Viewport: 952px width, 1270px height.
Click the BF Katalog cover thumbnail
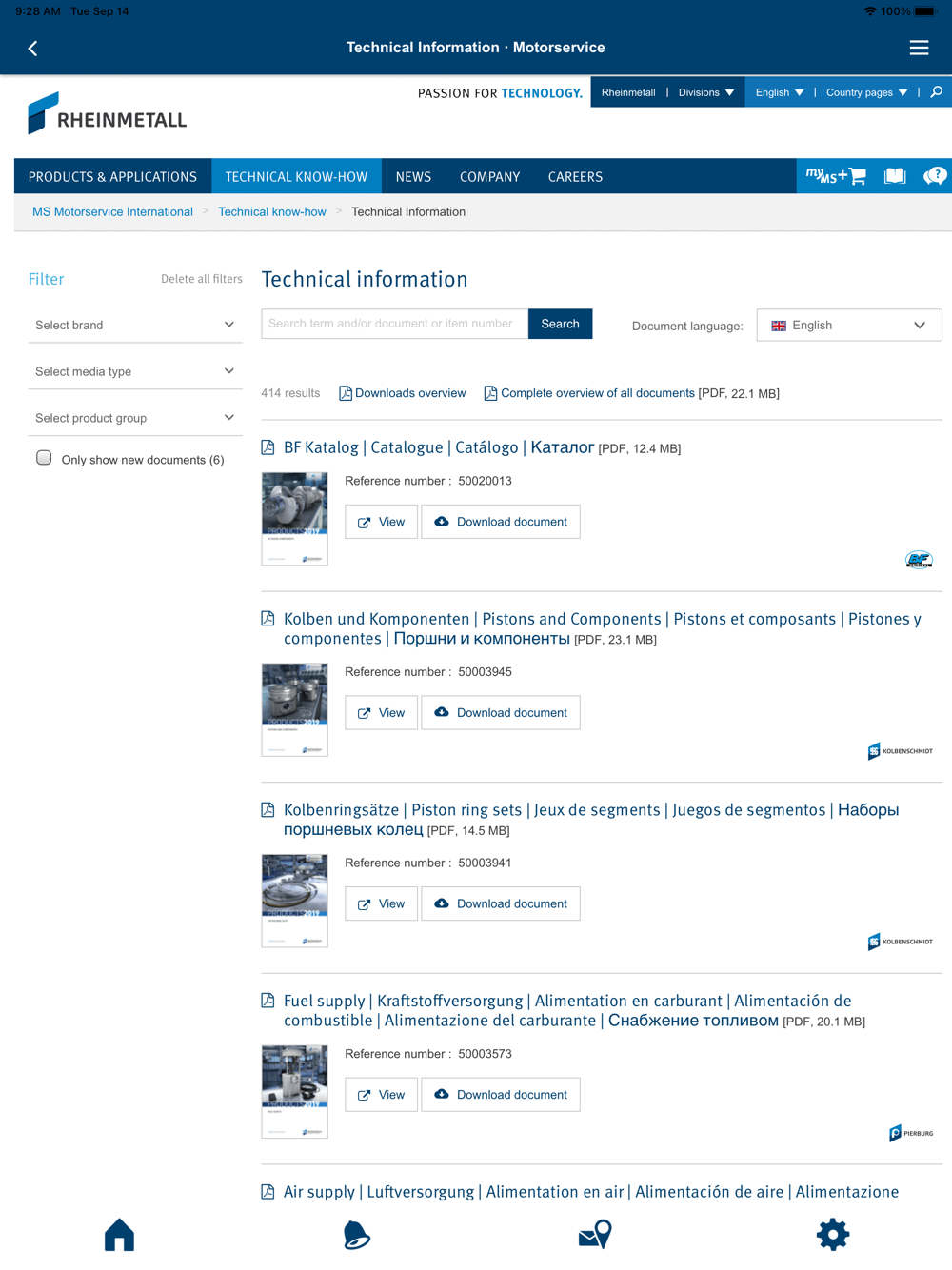295,519
